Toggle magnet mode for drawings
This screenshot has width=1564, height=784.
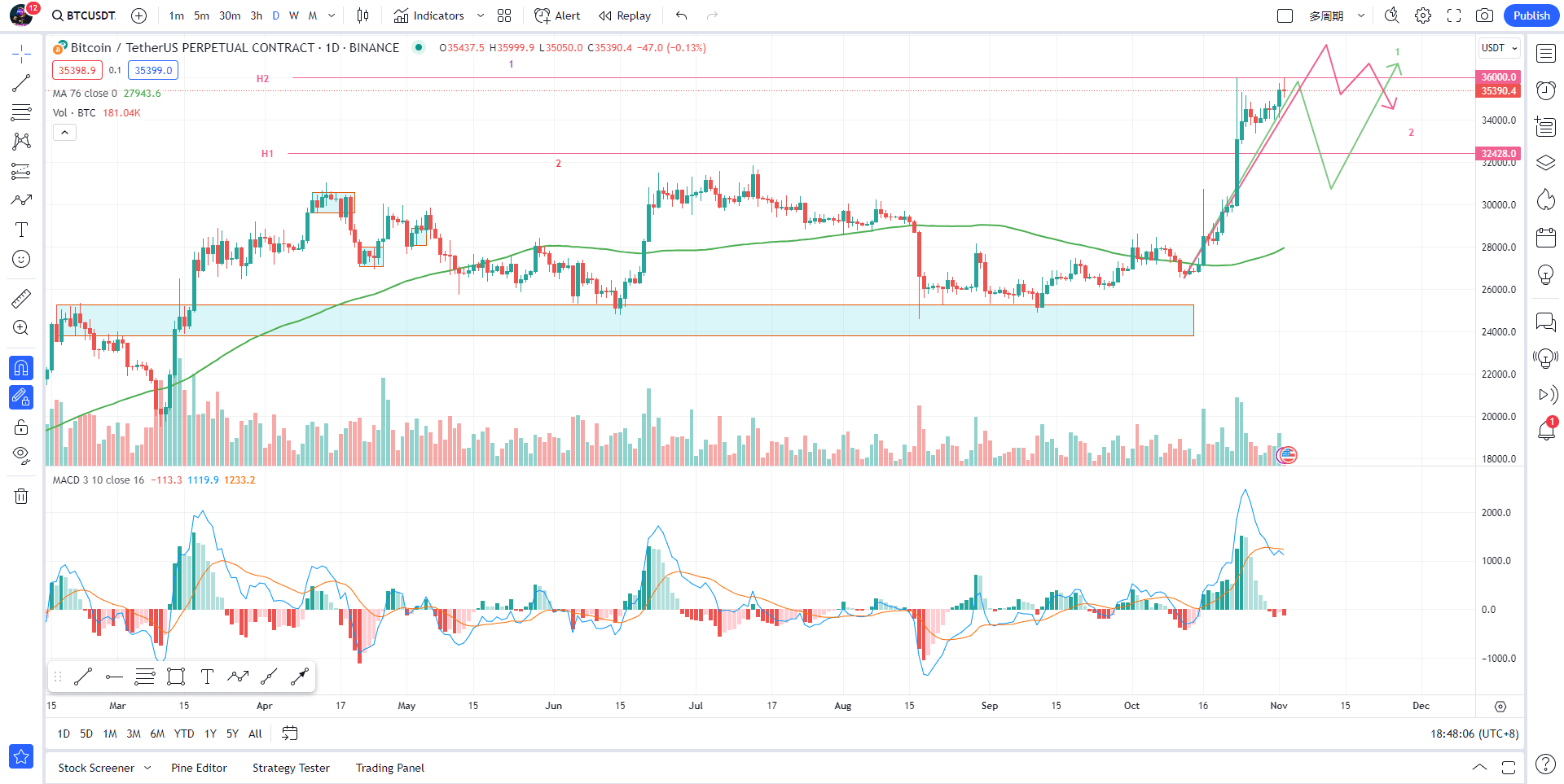[21, 368]
